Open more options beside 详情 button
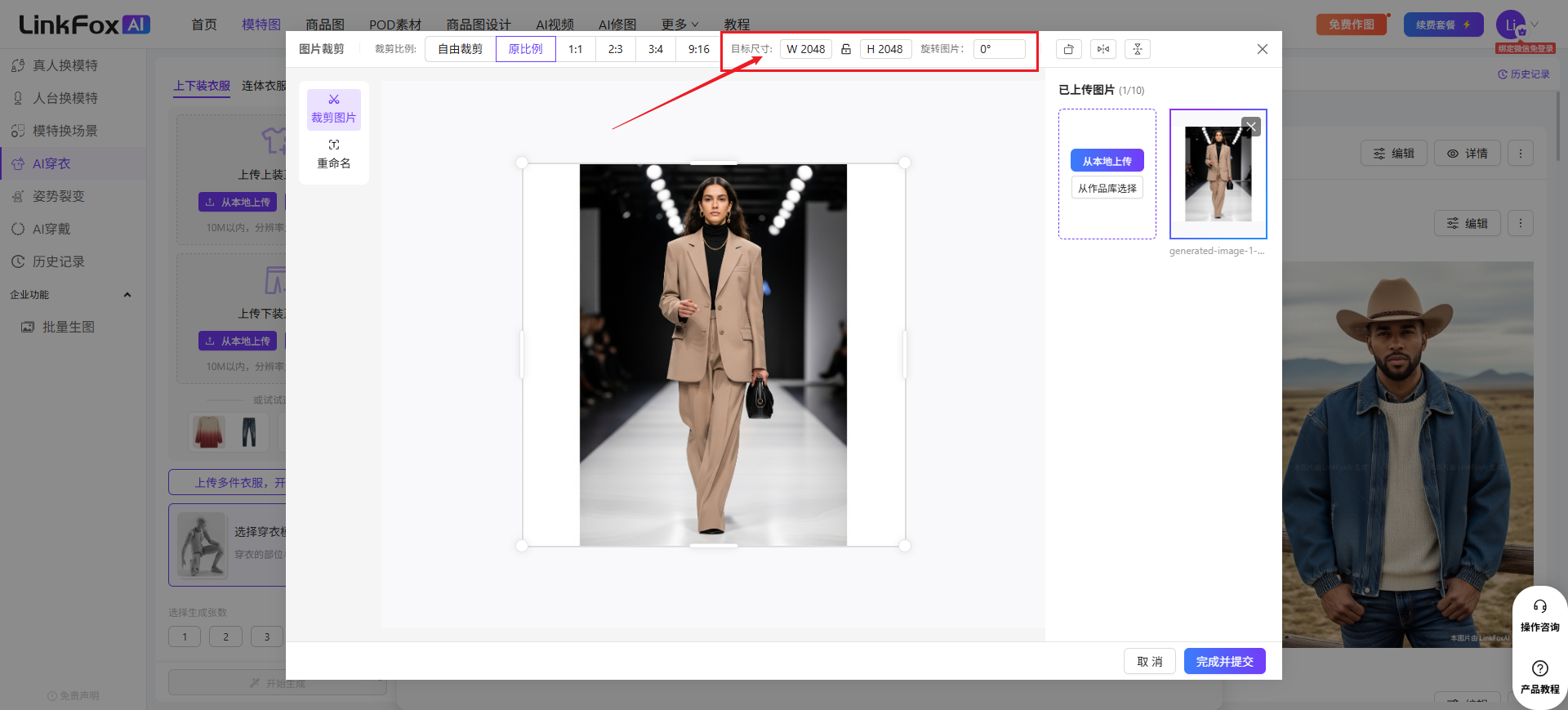The width and height of the screenshot is (1568, 710). click(x=1521, y=154)
